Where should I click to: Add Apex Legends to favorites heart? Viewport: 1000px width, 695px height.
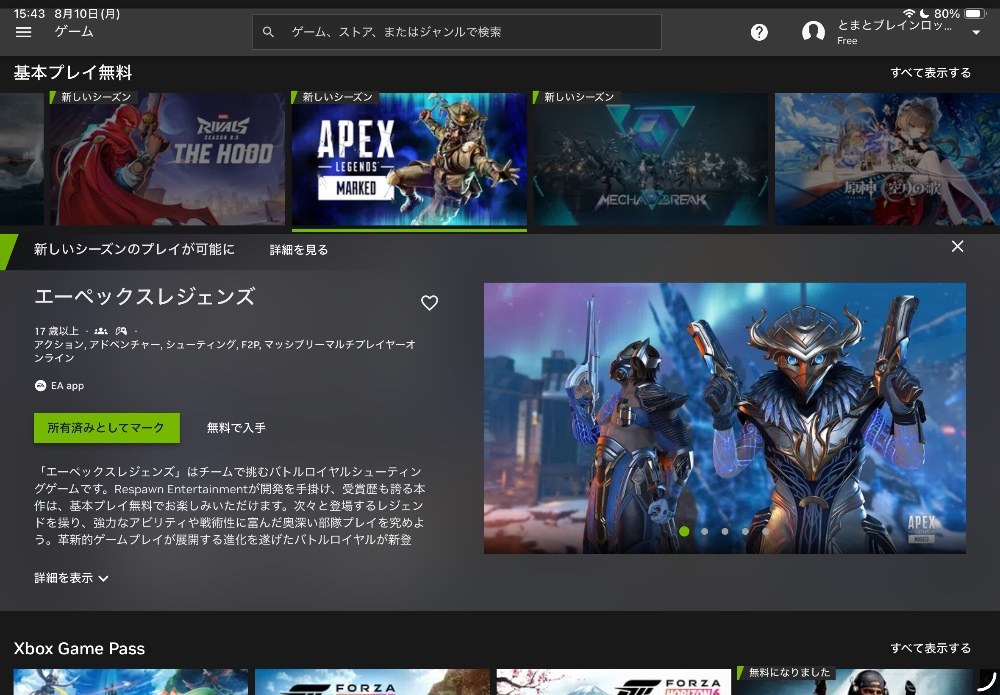429,303
